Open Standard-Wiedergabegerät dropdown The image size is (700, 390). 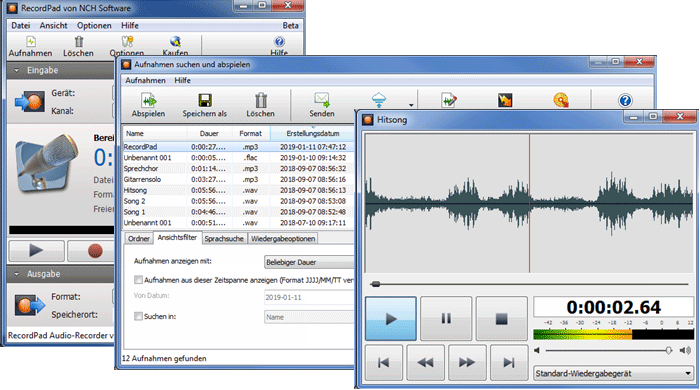tap(613, 373)
